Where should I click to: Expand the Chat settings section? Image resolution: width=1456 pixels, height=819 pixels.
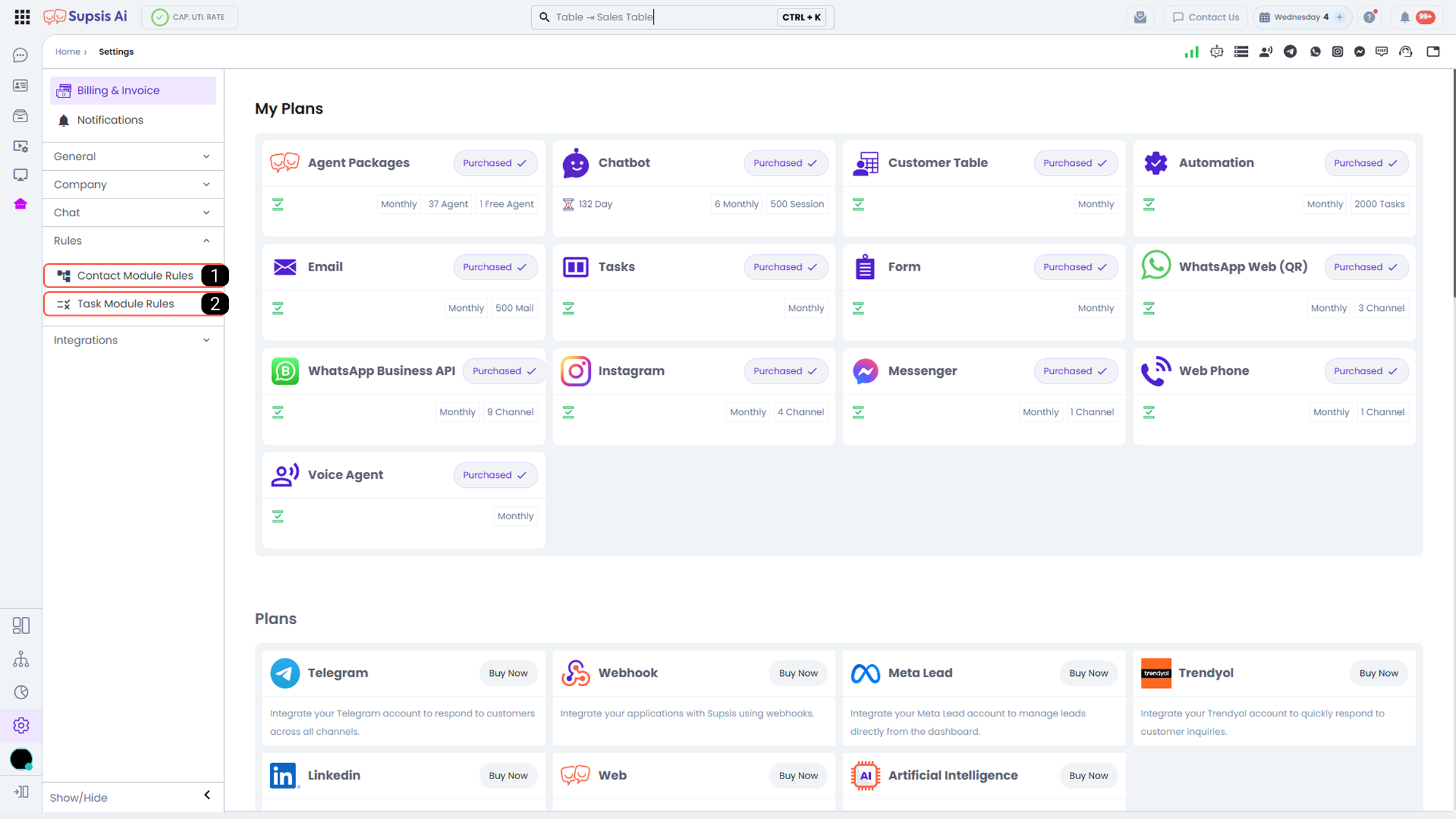tap(132, 213)
